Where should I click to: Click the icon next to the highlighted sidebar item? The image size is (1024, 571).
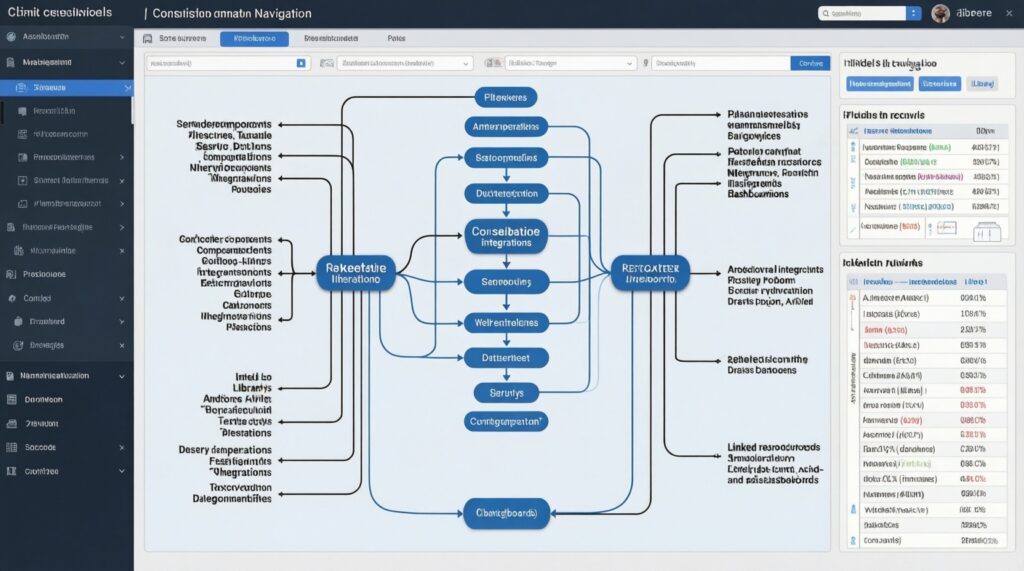pyautogui.click(x=22, y=88)
